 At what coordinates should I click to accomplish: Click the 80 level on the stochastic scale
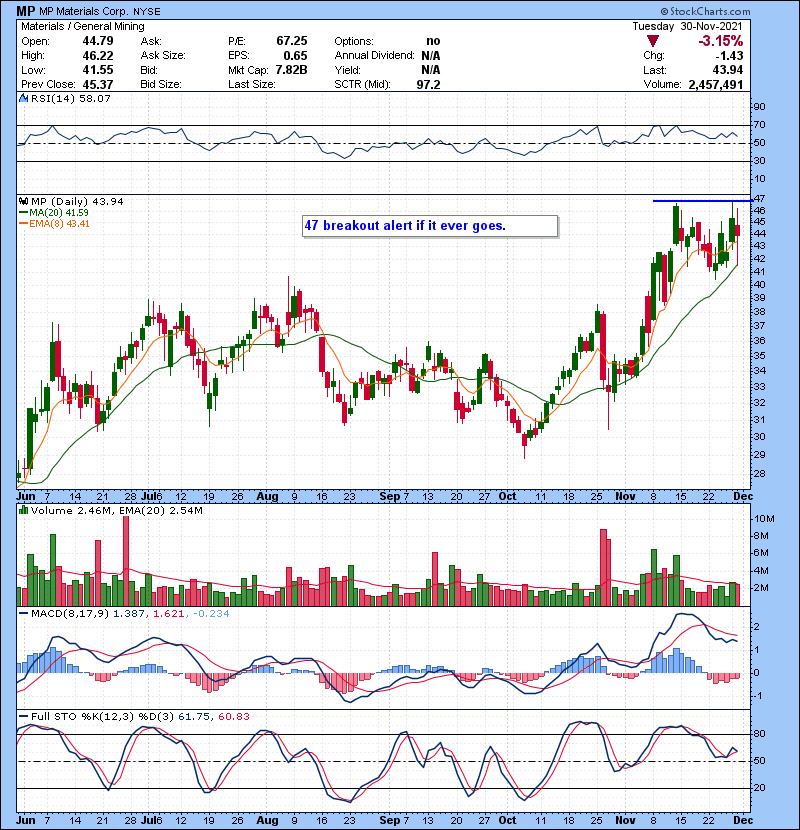click(759, 734)
